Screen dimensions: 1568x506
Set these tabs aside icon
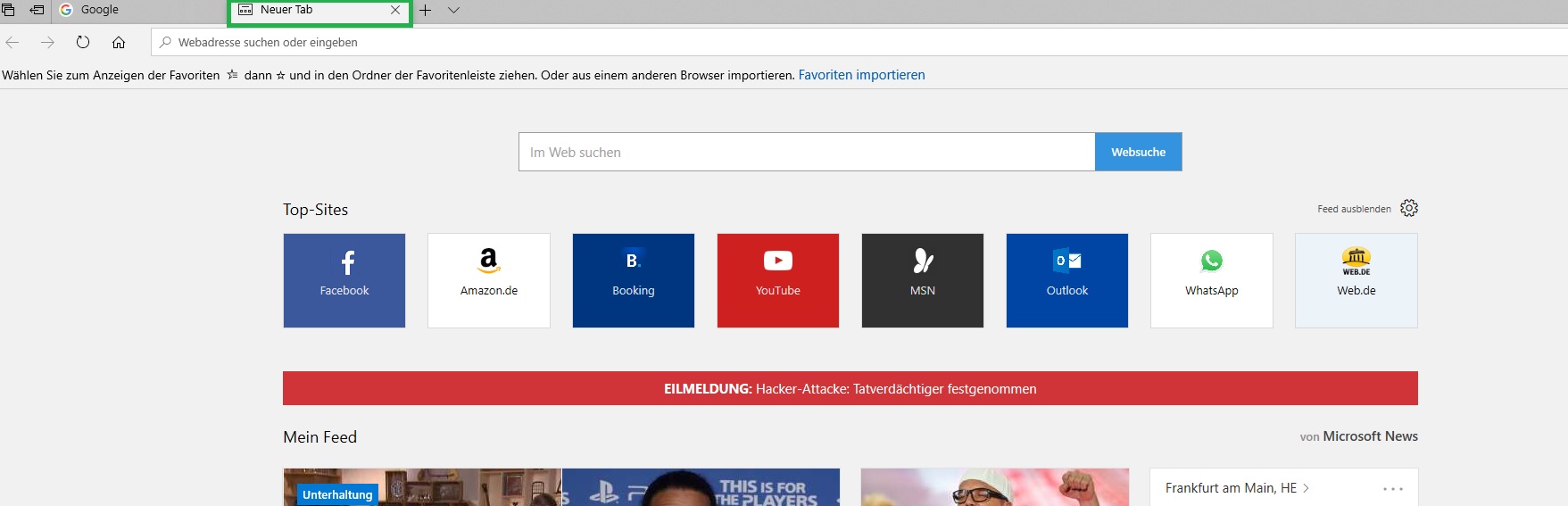pos(37,10)
